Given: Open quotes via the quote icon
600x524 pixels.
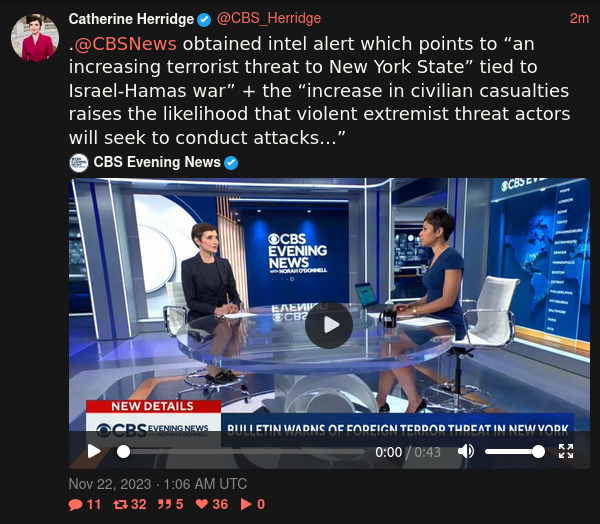Looking at the screenshot, I should click(x=165, y=504).
